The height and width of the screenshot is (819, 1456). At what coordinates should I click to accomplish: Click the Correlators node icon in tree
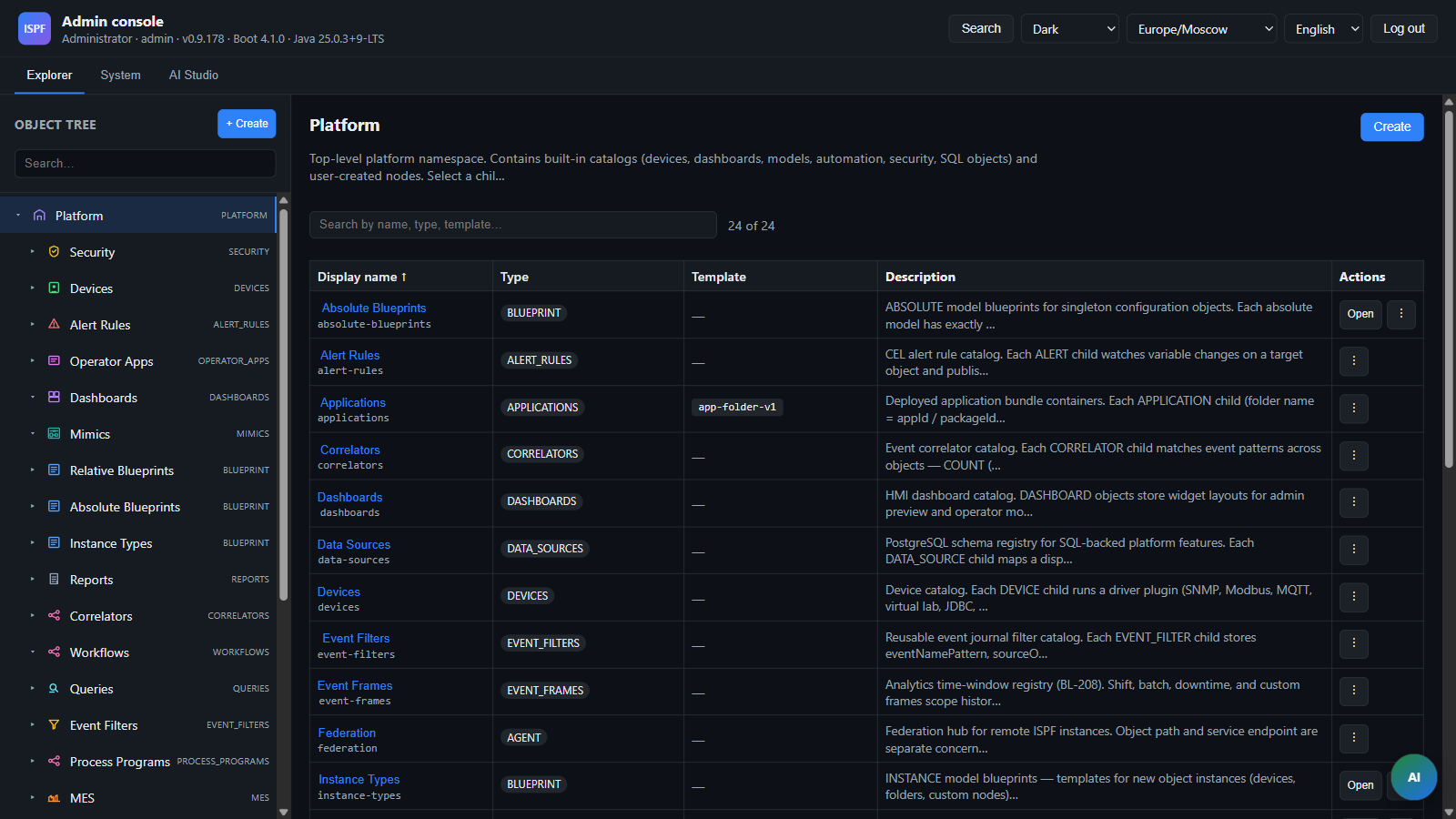(x=54, y=616)
